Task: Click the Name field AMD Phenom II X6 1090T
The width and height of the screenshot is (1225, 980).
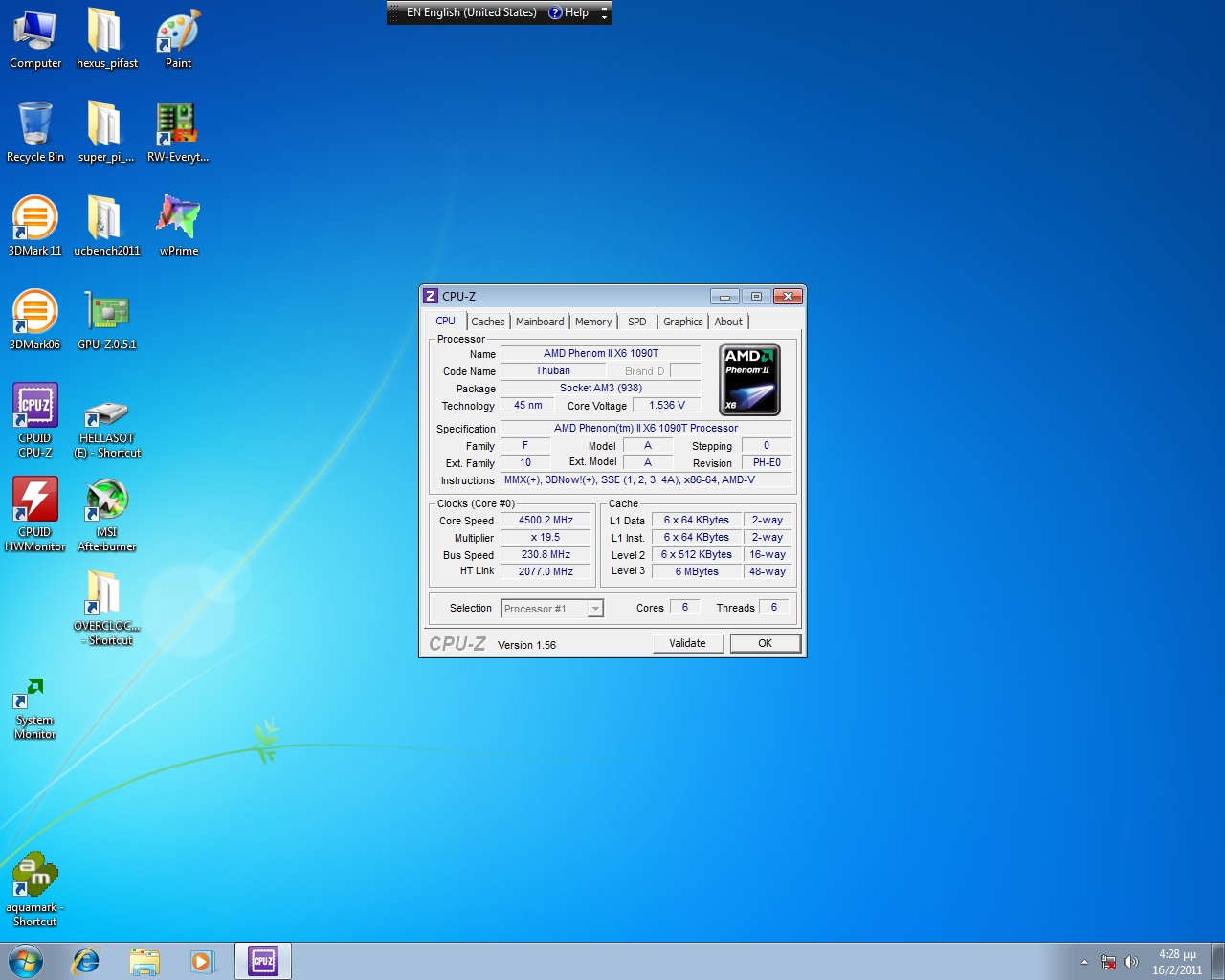Action: pos(601,354)
